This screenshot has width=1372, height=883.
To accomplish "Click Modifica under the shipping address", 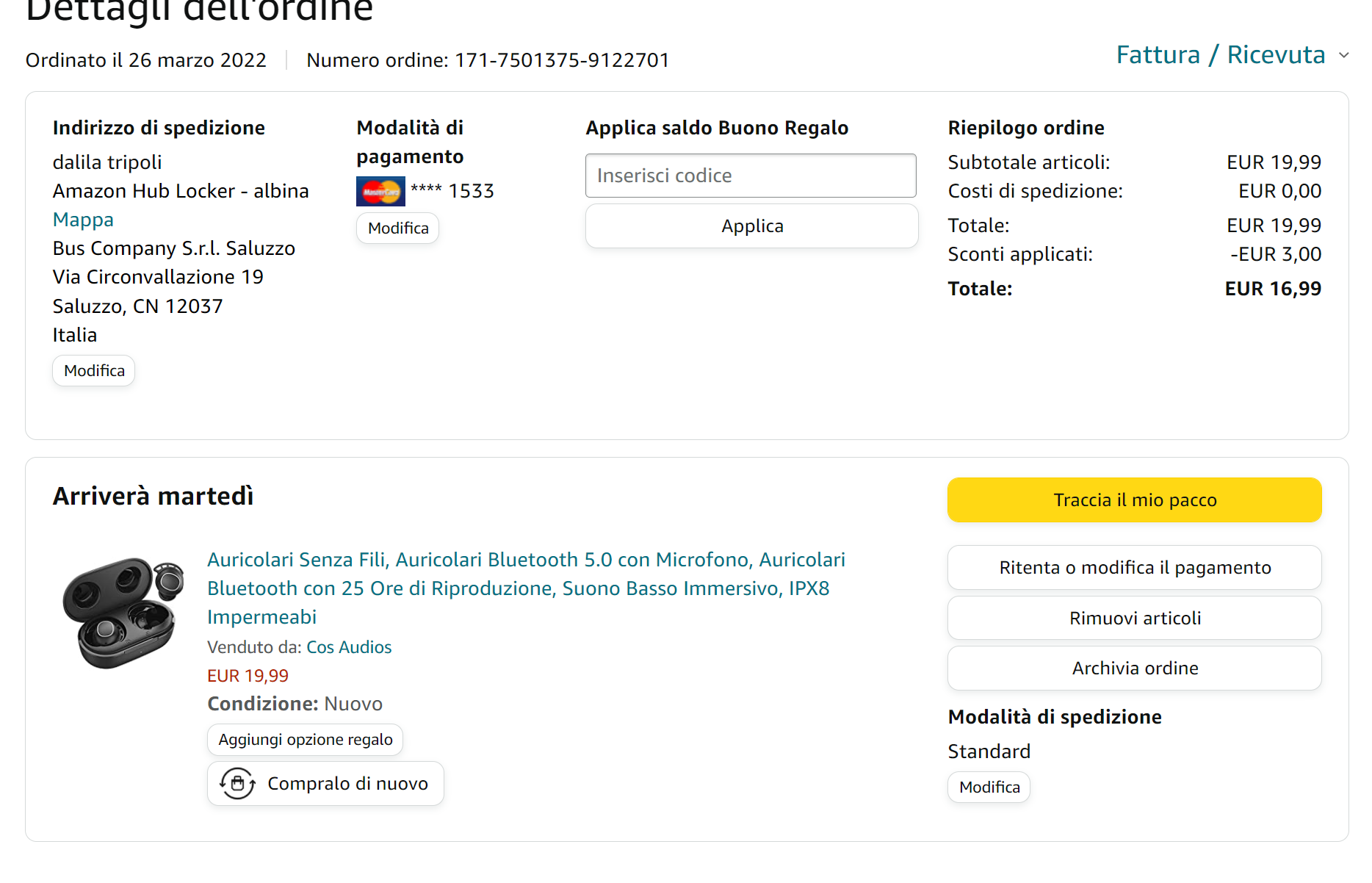I will point(94,371).
